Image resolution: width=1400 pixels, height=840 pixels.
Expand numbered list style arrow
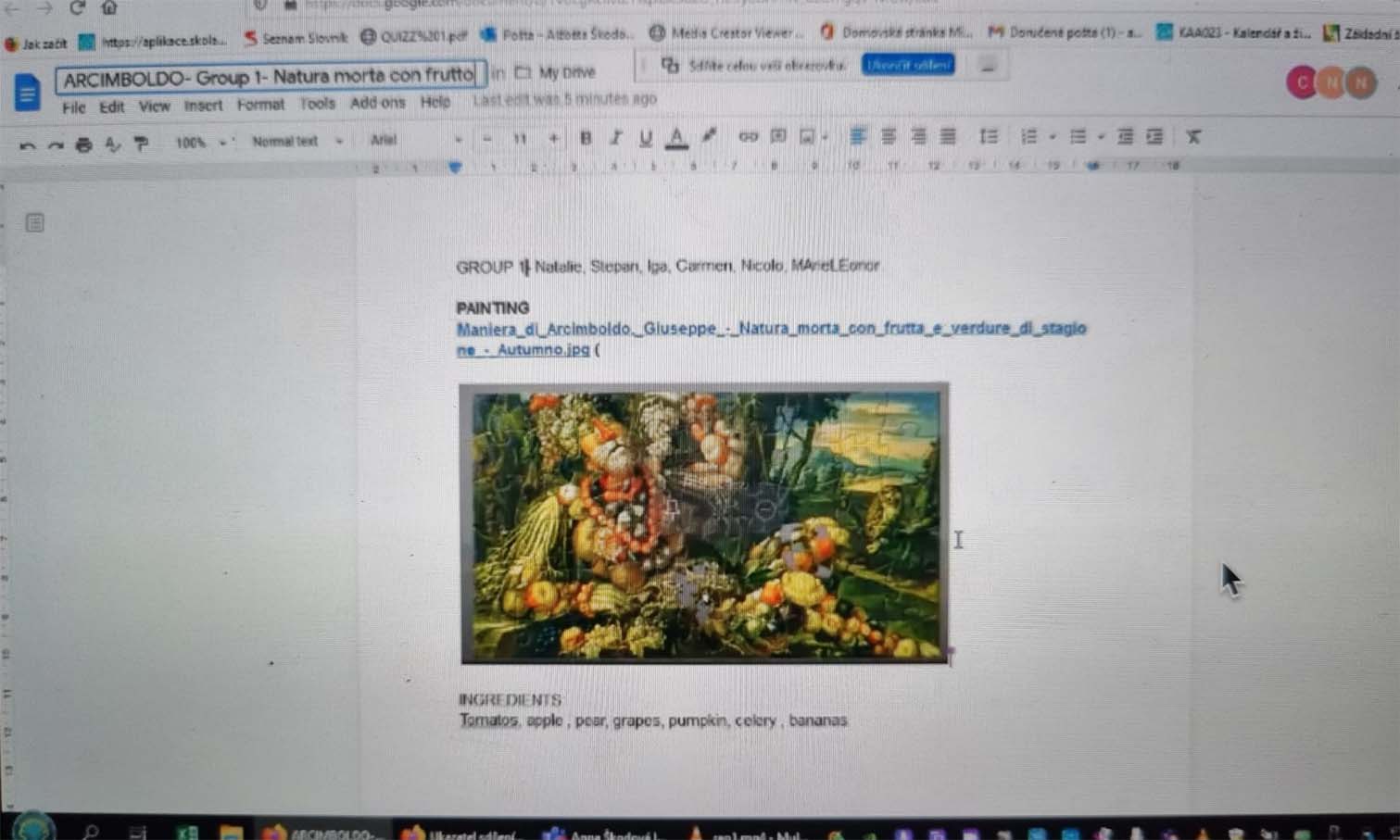coord(1053,137)
